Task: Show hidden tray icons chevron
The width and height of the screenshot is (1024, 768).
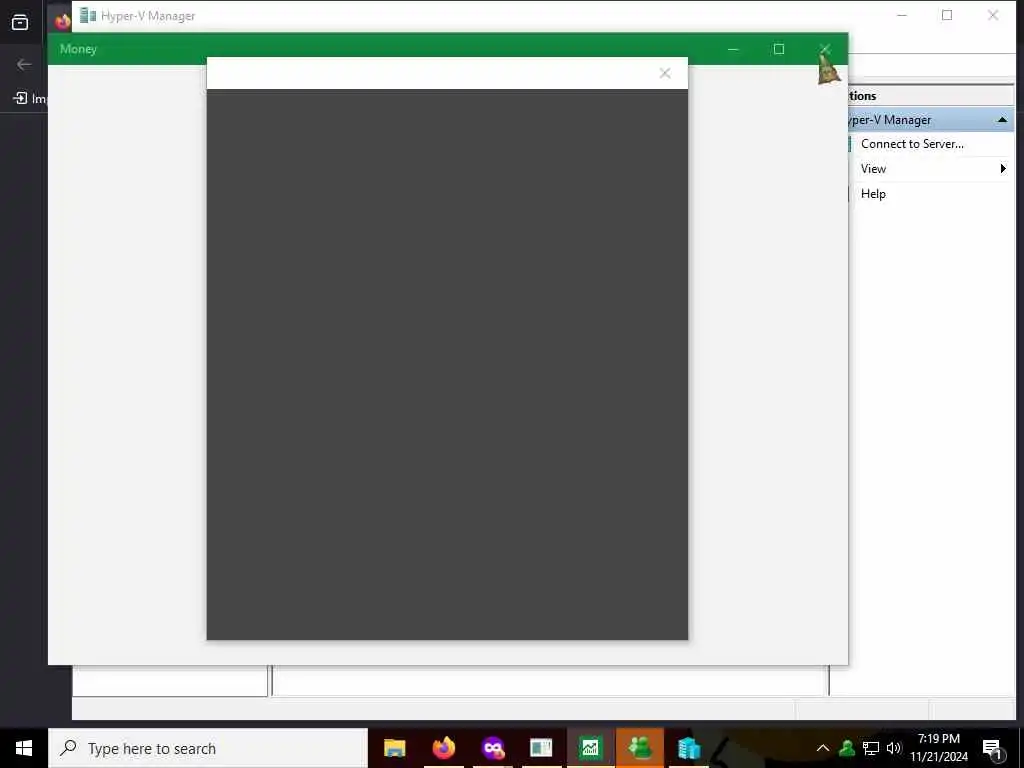Action: [823, 748]
